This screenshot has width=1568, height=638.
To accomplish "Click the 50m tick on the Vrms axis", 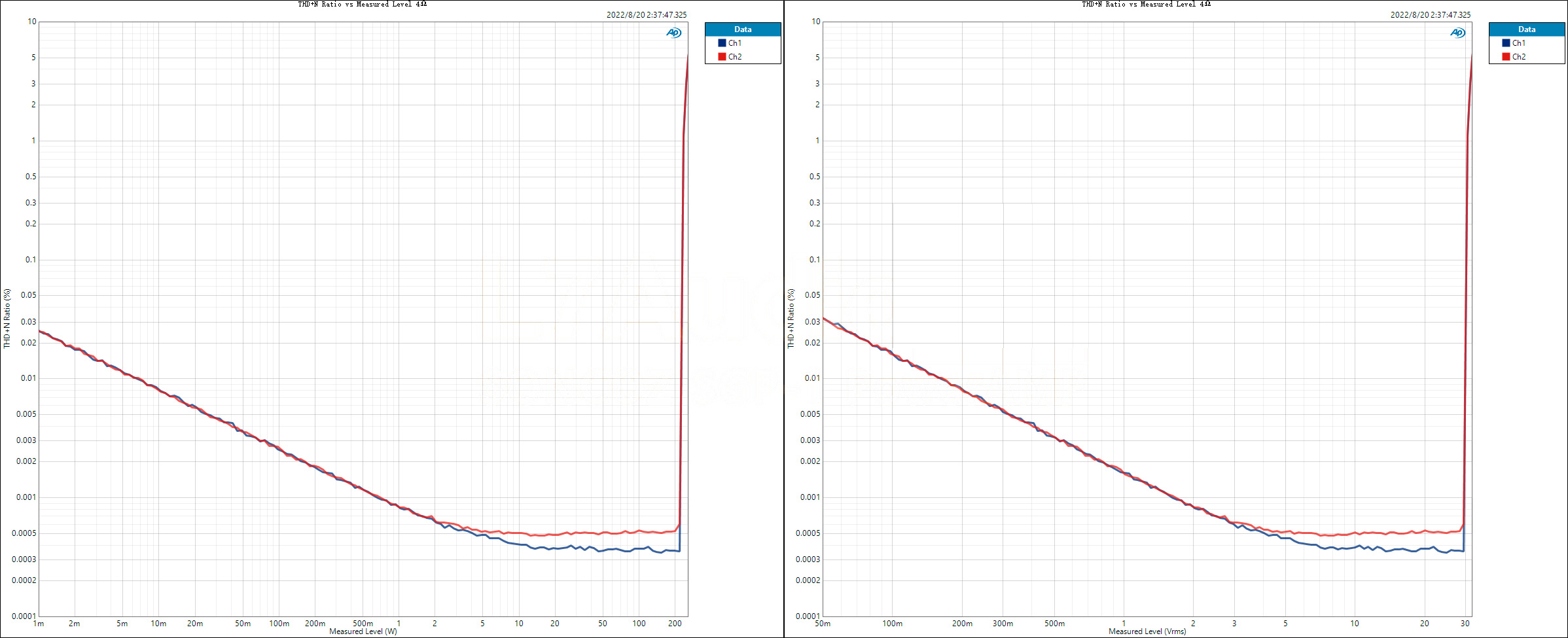I will click(823, 624).
